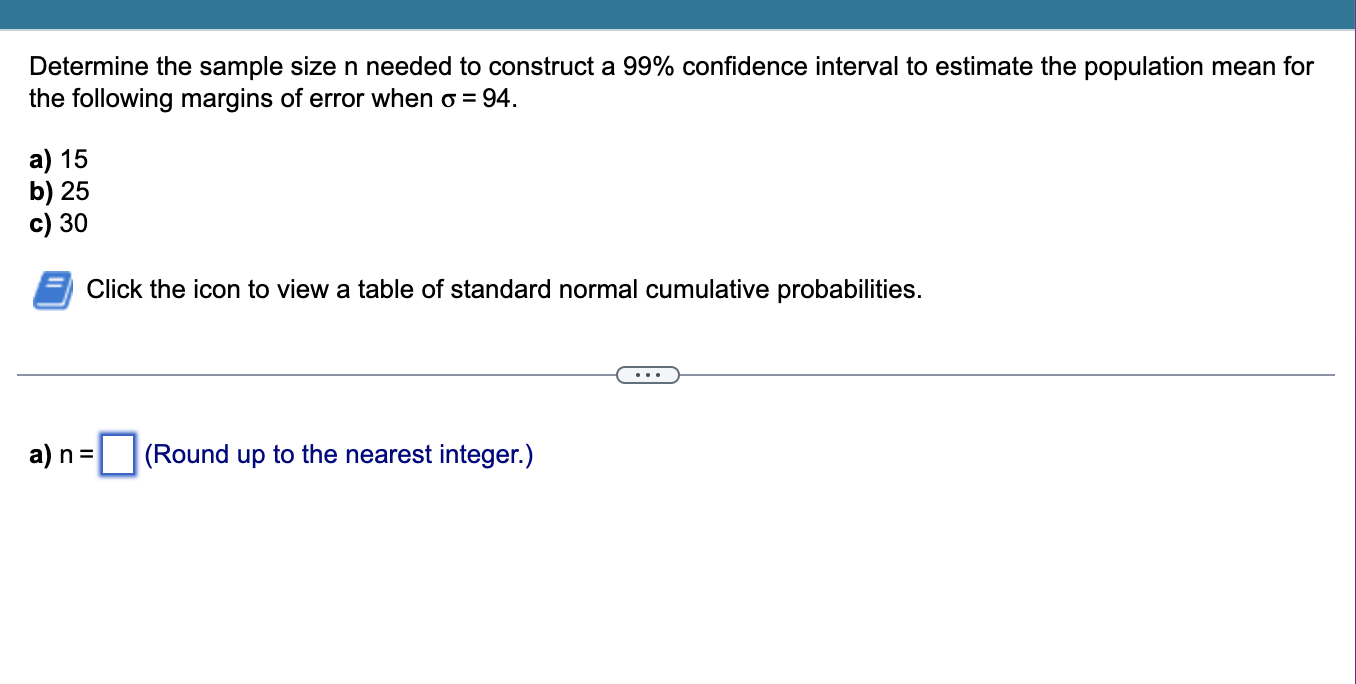The height and width of the screenshot is (684, 1356).
Task: Select the margin of error value 15
Action: pos(75,158)
